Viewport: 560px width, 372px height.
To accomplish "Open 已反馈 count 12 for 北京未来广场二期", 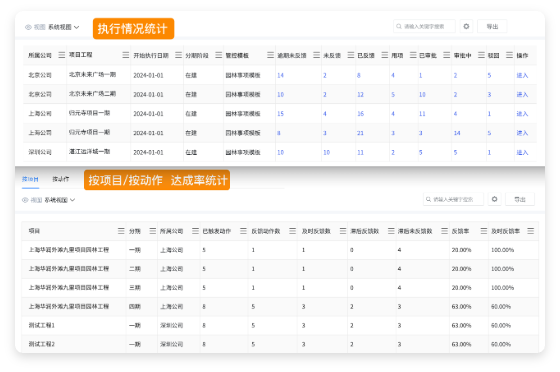I will coord(360,95).
